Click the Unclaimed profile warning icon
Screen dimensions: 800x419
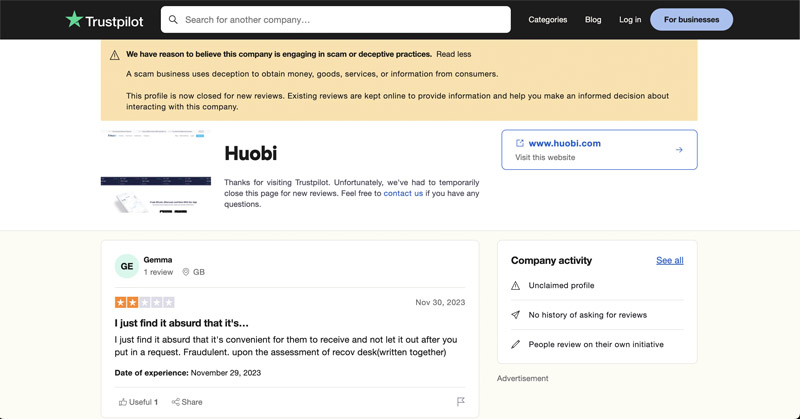(515, 286)
